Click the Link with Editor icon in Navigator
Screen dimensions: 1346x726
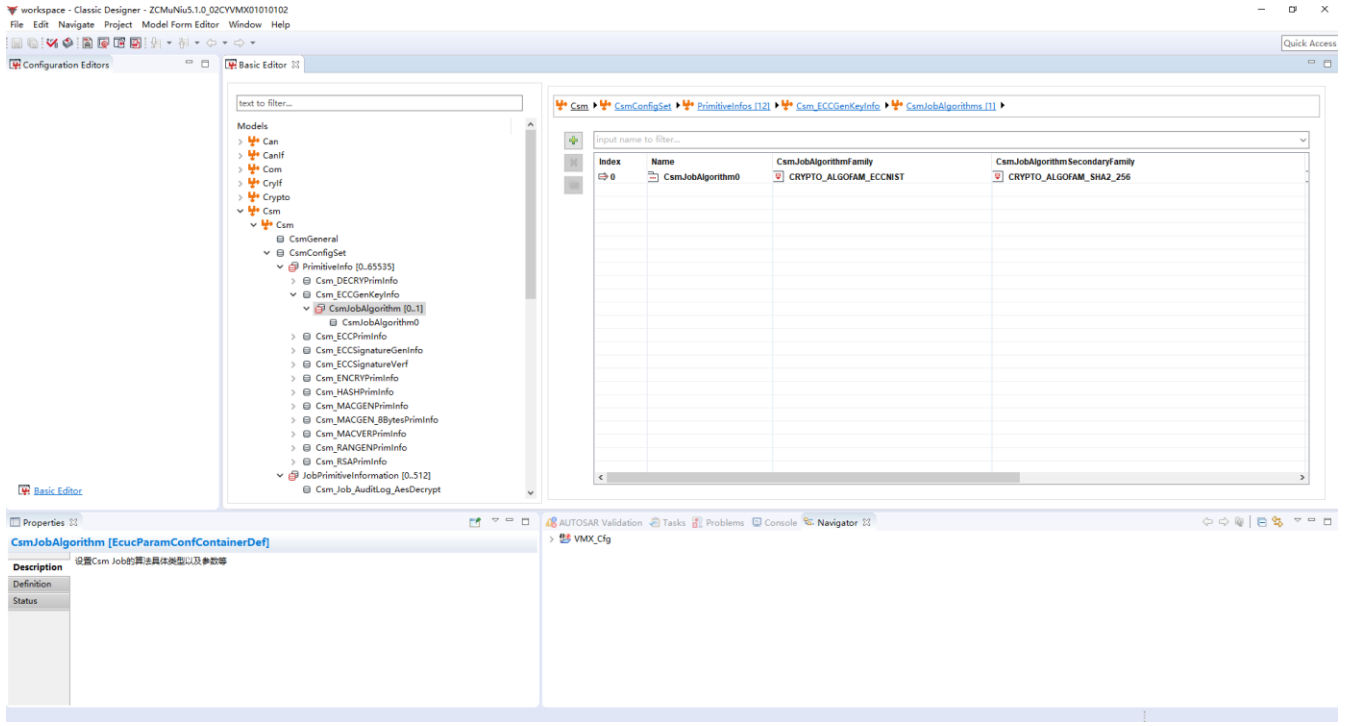coord(1277,522)
